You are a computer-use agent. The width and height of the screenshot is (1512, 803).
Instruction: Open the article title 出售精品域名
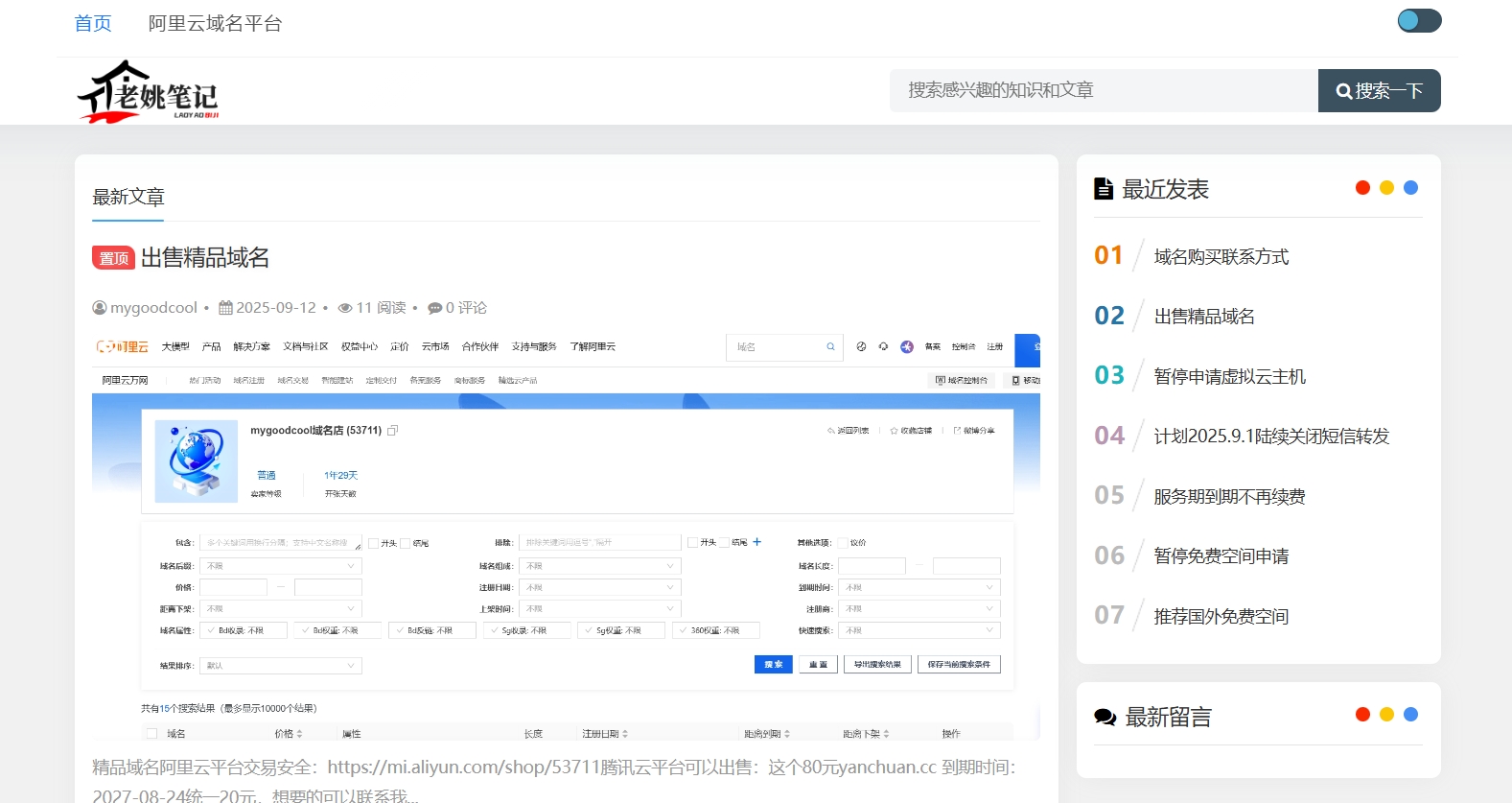(x=205, y=258)
